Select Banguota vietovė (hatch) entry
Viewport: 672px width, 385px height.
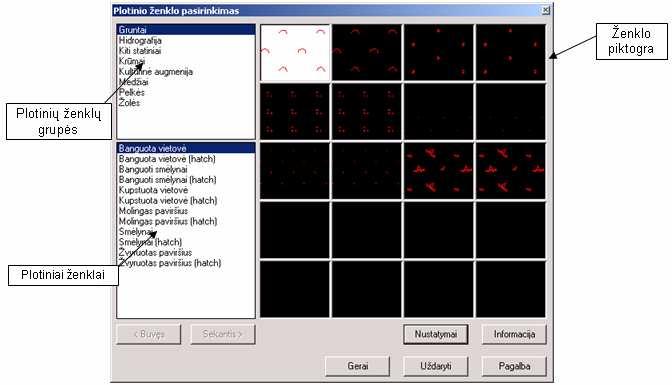[x=167, y=159]
